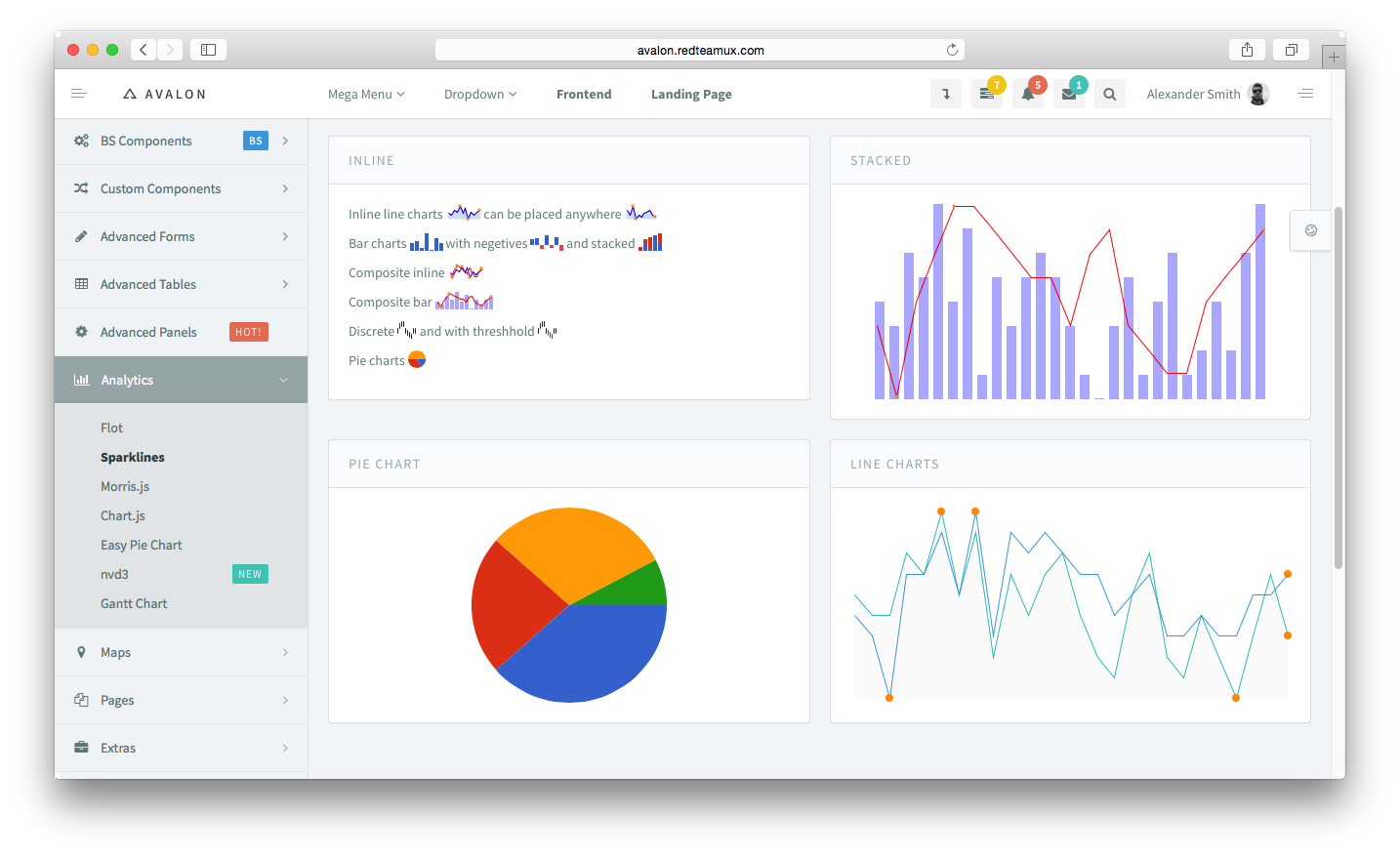Viewport: 1400px width, 857px height.
Task: Click the smiley settings floating icon
Action: [1311, 230]
